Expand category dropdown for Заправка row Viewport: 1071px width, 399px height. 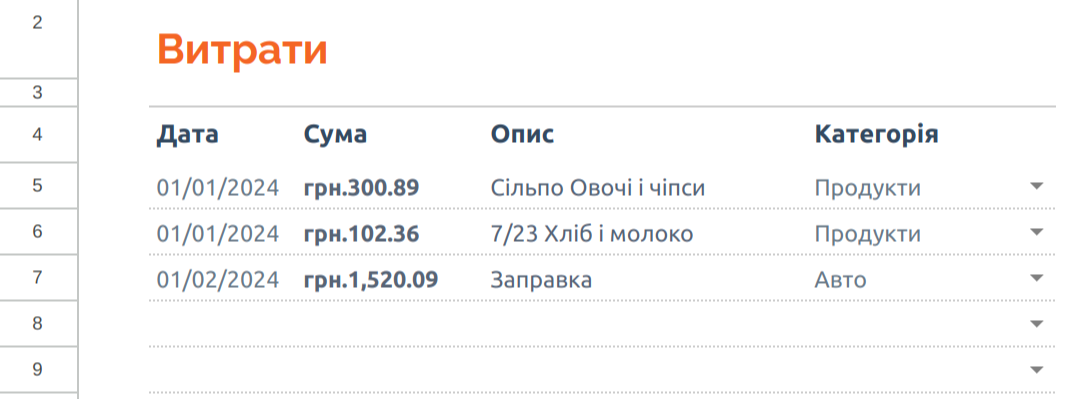coord(1036,278)
